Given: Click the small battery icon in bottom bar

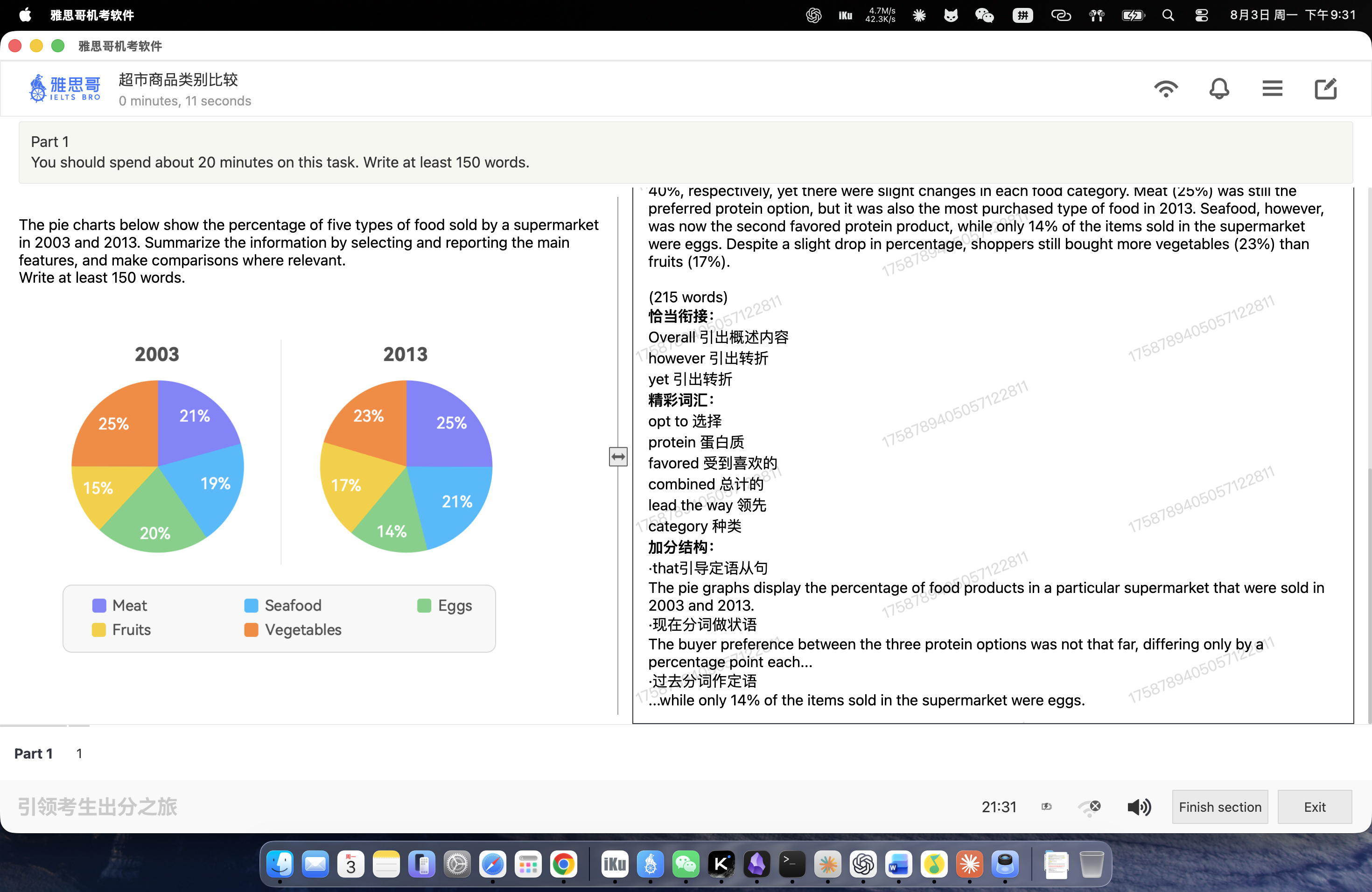Looking at the screenshot, I should pos(1046,807).
